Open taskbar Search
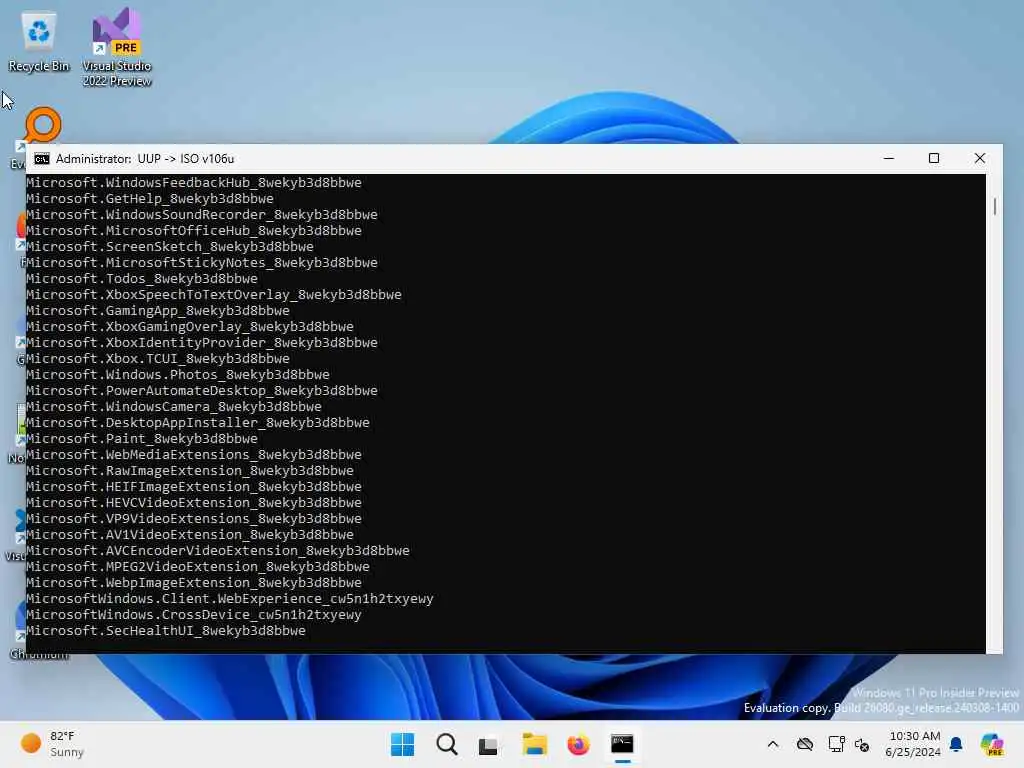This screenshot has width=1024, height=768. (447, 744)
